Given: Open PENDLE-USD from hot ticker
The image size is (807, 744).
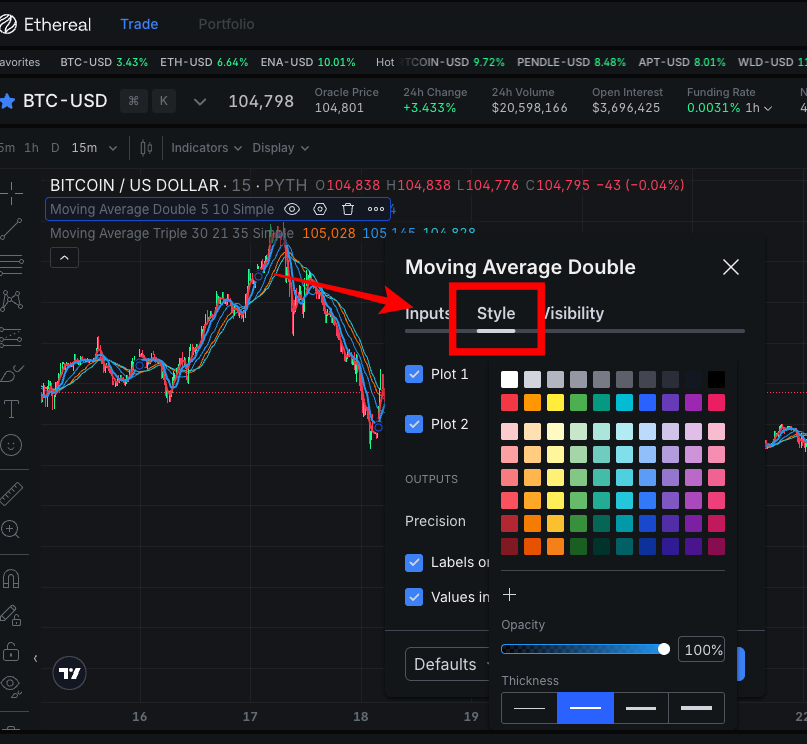Looking at the screenshot, I should point(571,62).
